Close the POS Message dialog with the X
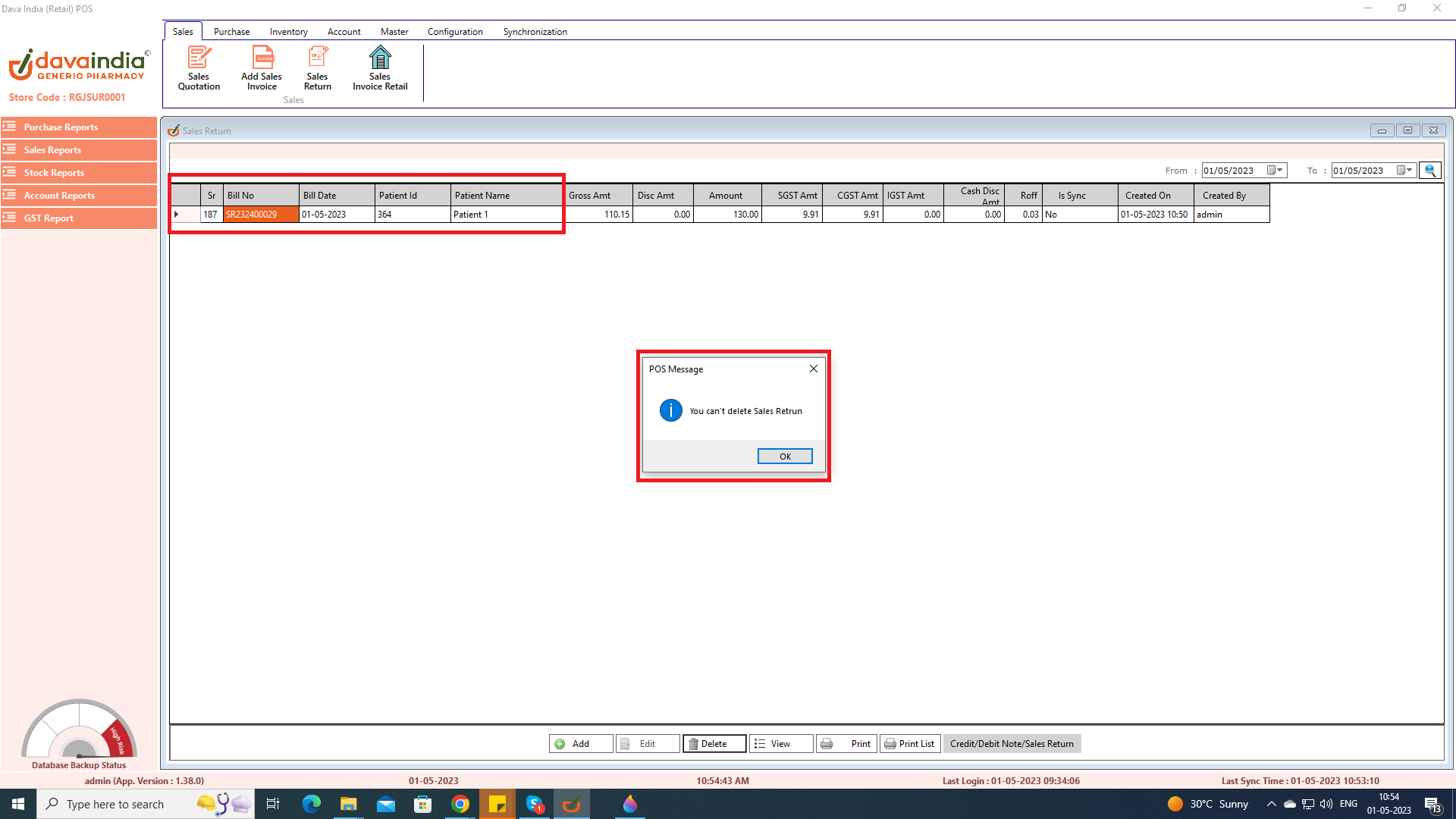This screenshot has height=819, width=1456. click(814, 369)
